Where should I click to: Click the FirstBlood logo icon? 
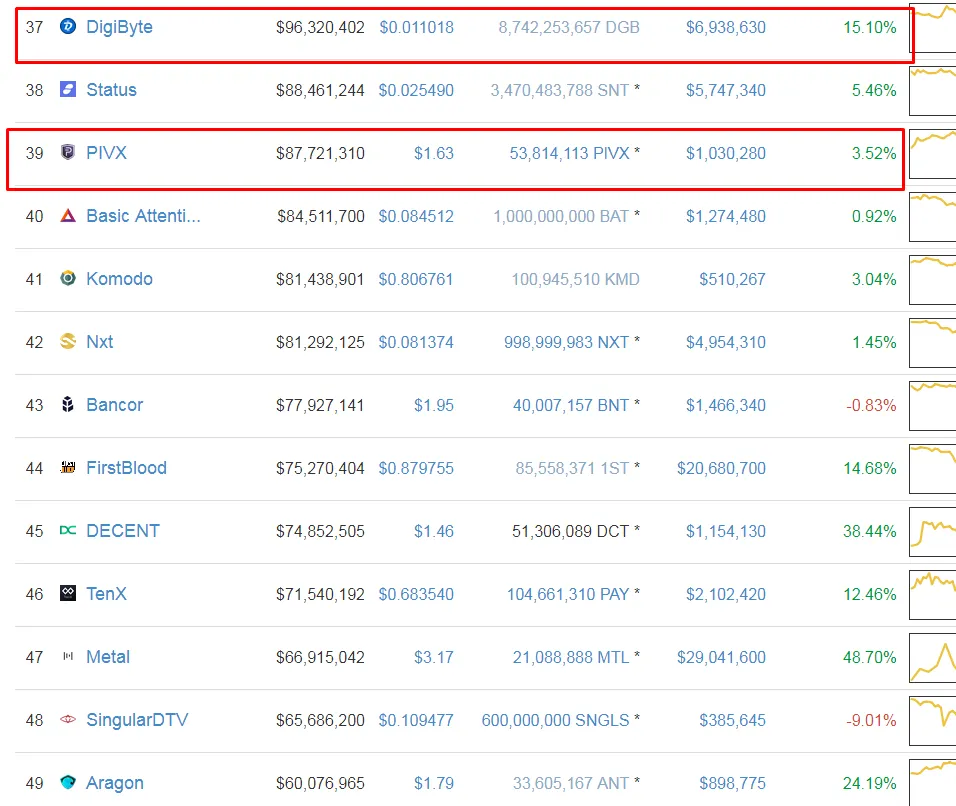coord(68,467)
